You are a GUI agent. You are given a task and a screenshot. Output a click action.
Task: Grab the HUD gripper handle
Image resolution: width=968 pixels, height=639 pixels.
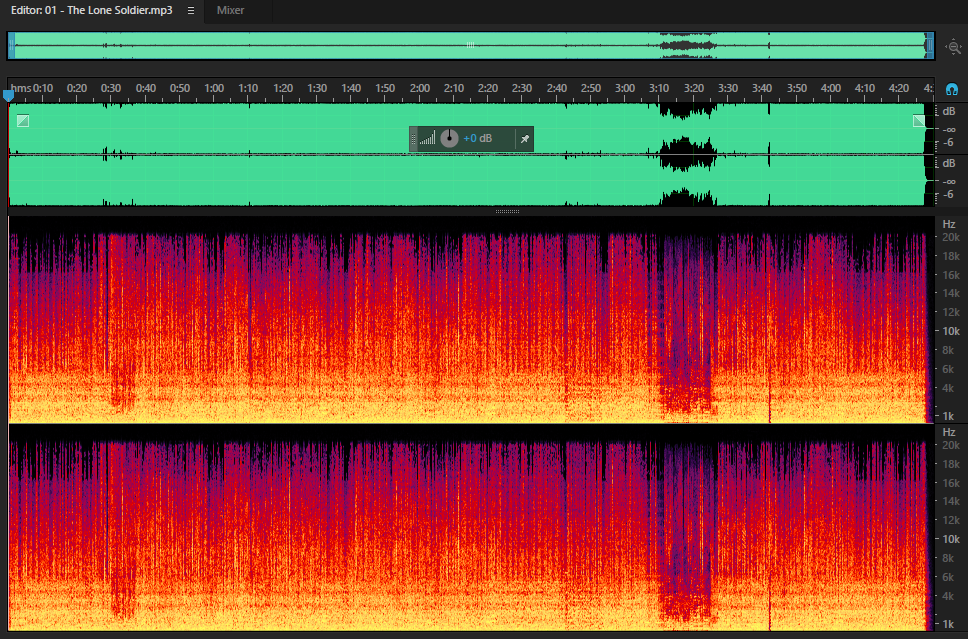414,139
